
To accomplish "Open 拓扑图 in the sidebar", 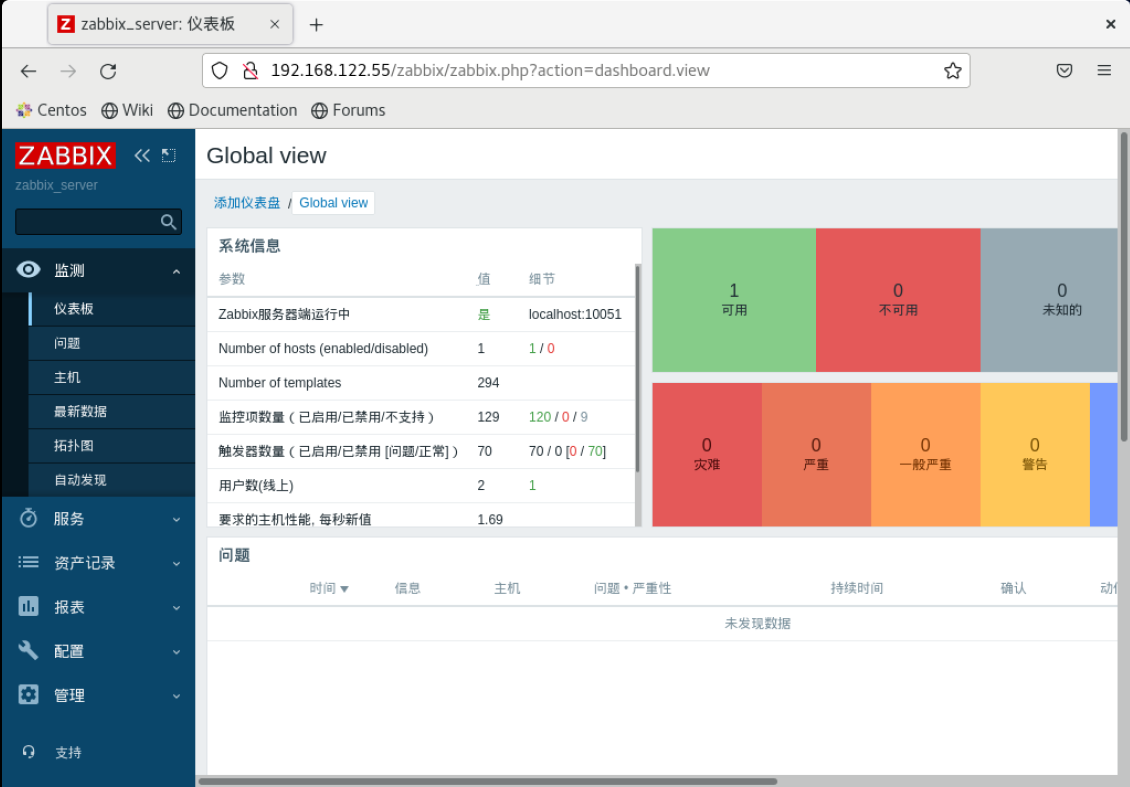I will [112, 445].
